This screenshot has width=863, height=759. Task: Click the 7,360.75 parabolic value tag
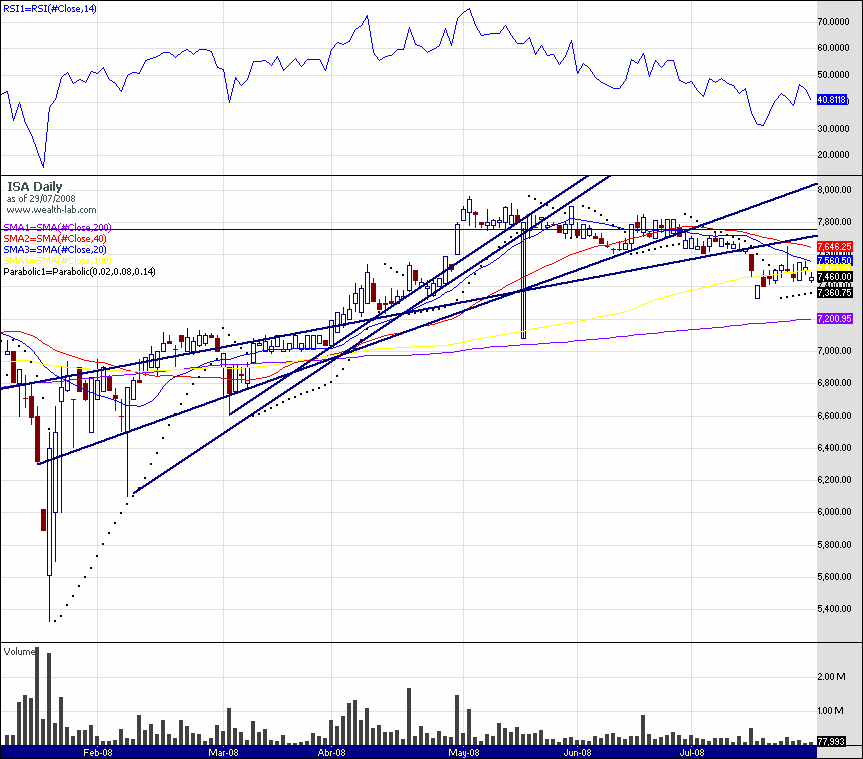[835, 293]
